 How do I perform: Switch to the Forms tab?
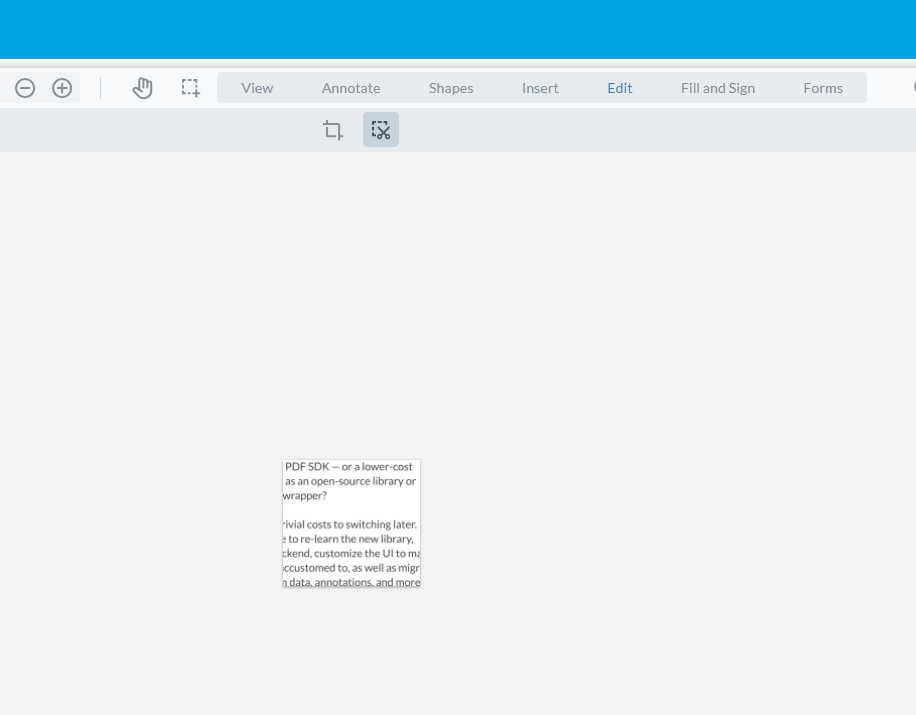pyautogui.click(x=823, y=88)
